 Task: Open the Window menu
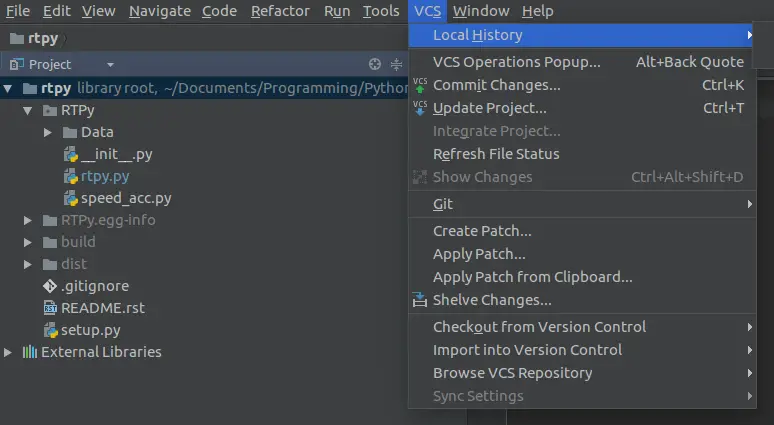[x=481, y=11]
